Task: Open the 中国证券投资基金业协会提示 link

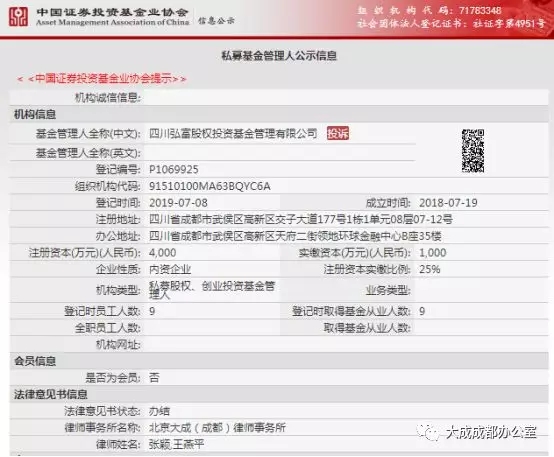Action: pyautogui.click(x=102, y=78)
